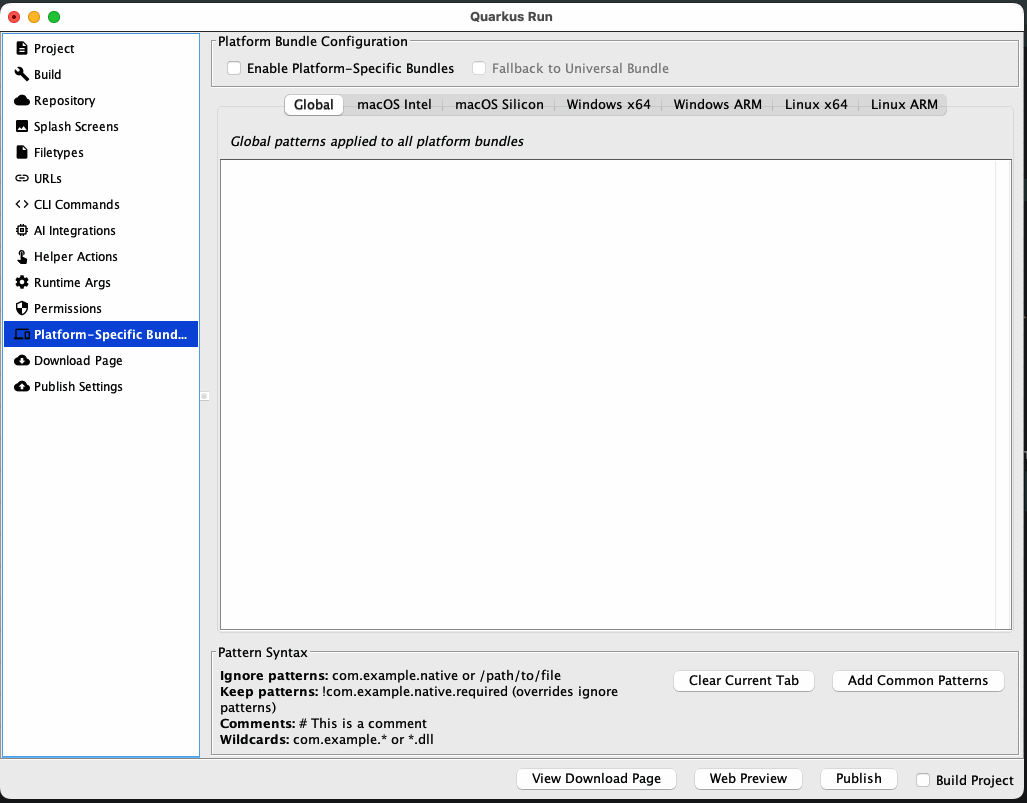Viewport: 1027px width, 803px height.
Task: Click the Splash Screens image icon
Action: coord(22,126)
